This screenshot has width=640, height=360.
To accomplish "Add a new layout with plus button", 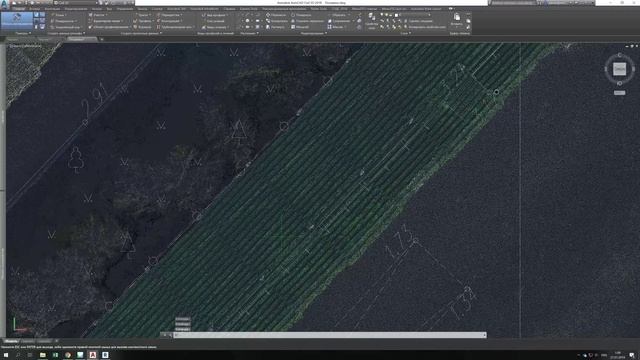I will (57, 341).
